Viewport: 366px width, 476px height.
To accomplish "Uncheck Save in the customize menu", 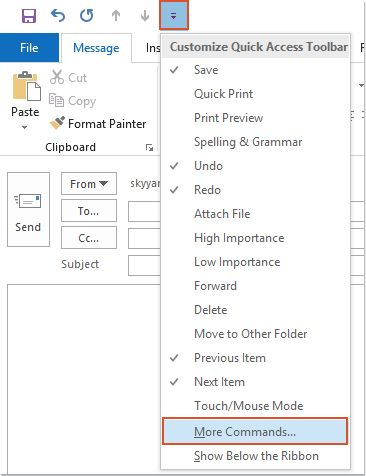I will point(255,70).
